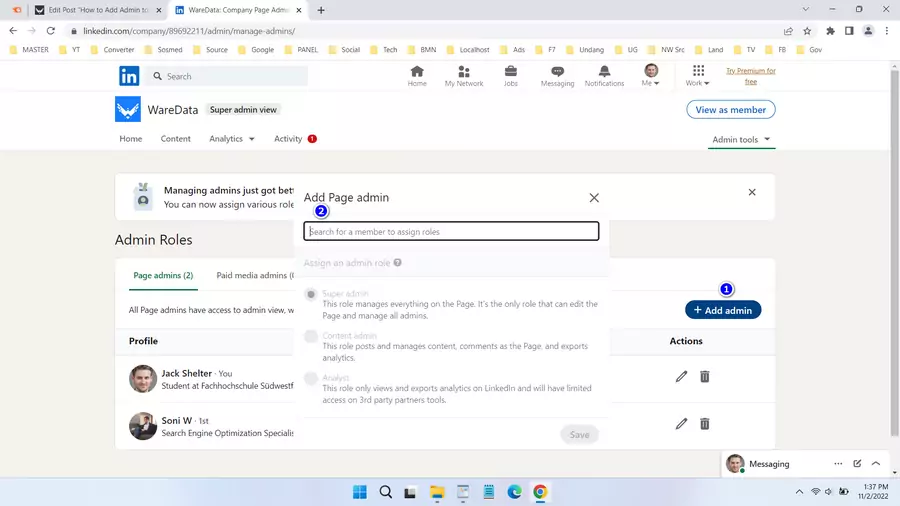Open File Explorer from taskbar
Viewport: 900px width, 506px height.
coord(437,492)
